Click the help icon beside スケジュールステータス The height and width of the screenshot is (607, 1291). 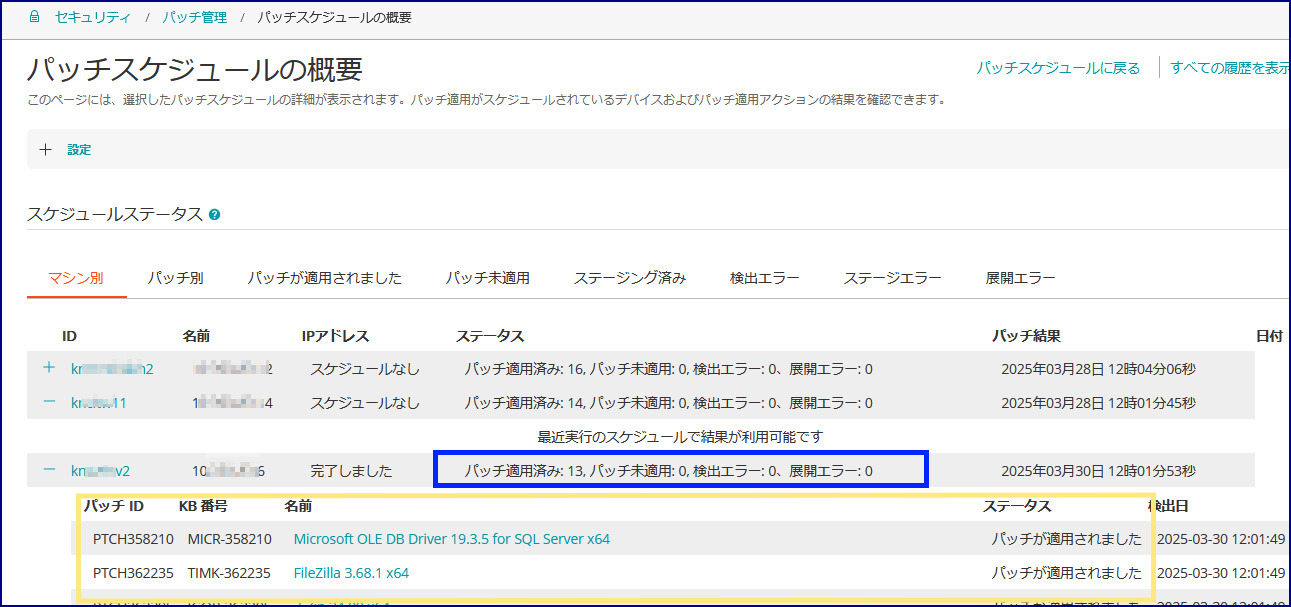pos(215,214)
